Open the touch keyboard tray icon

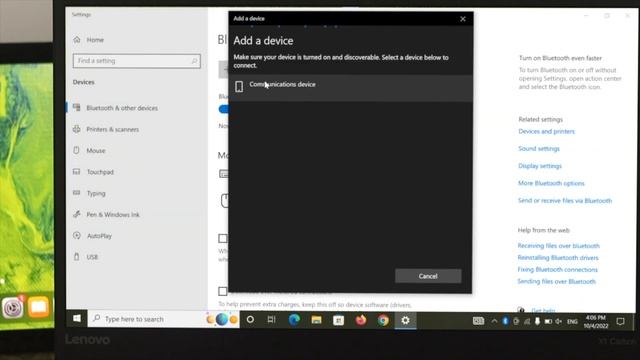tap(478, 321)
